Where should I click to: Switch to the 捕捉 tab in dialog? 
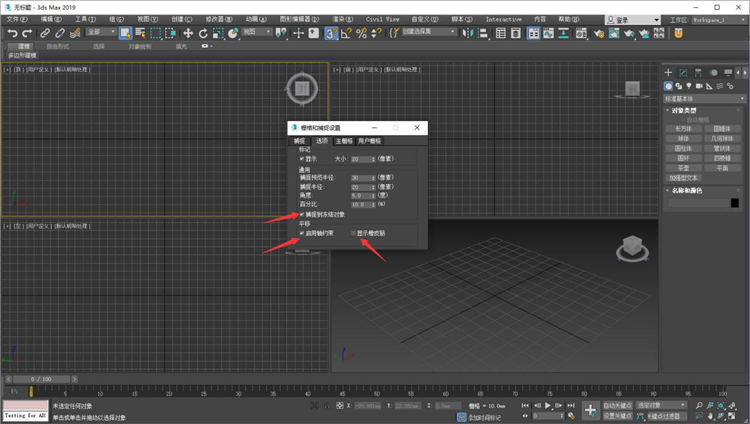point(299,141)
